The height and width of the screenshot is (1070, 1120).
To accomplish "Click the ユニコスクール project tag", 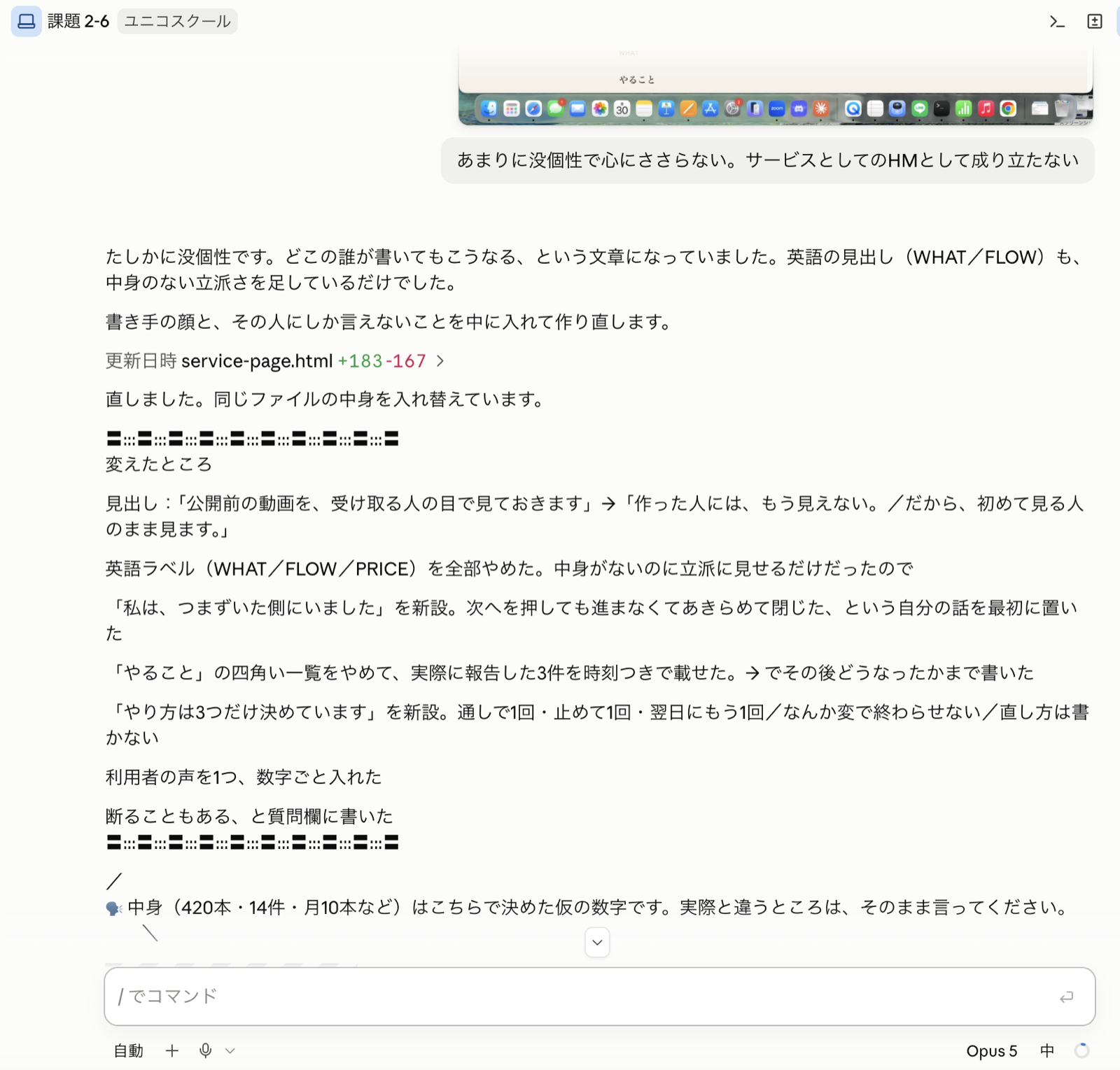I will coord(177,21).
